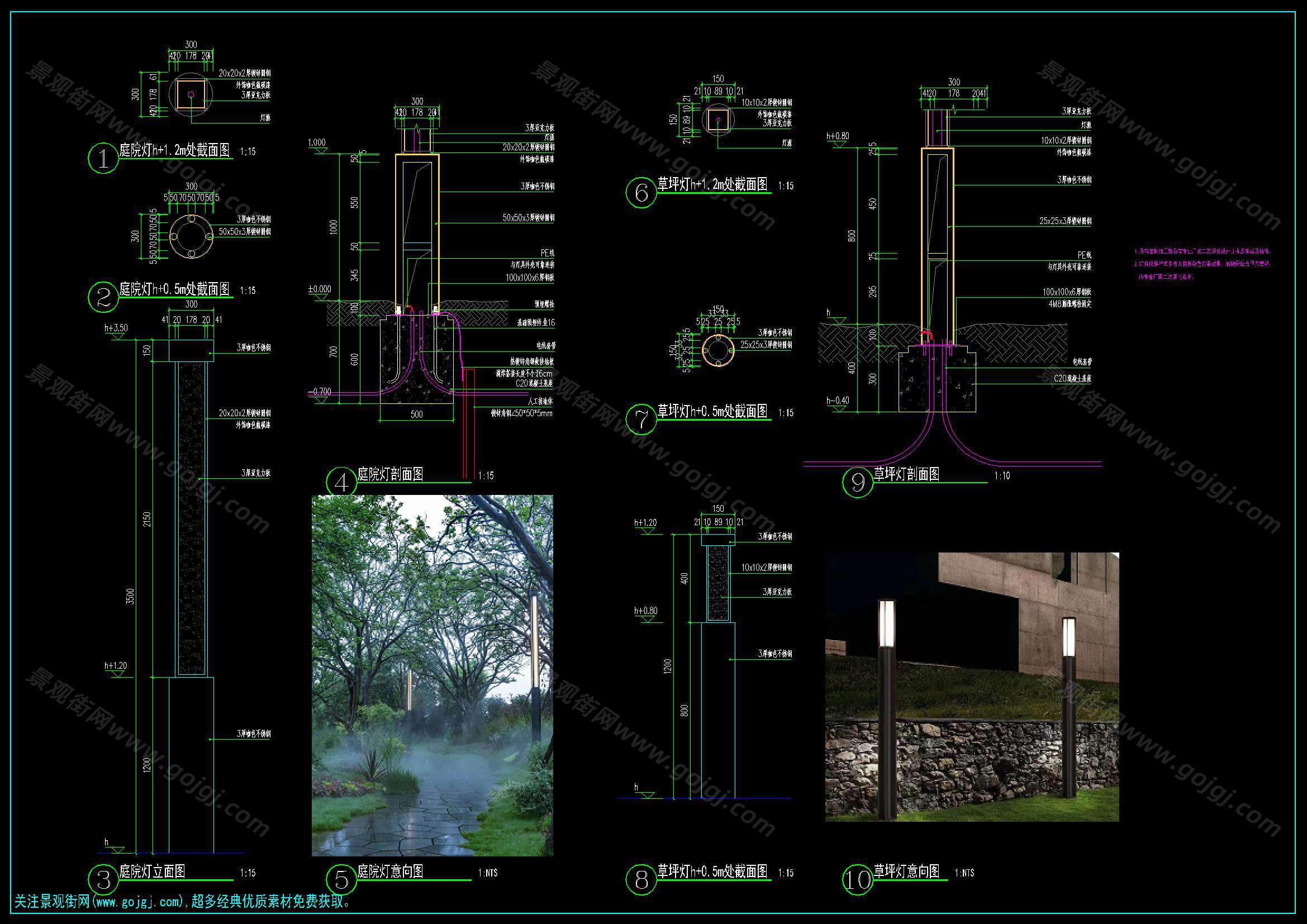The image size is (1307, 924).
Task: Select the 500 foundation width dimension
Action: click(x=417, y=414)
